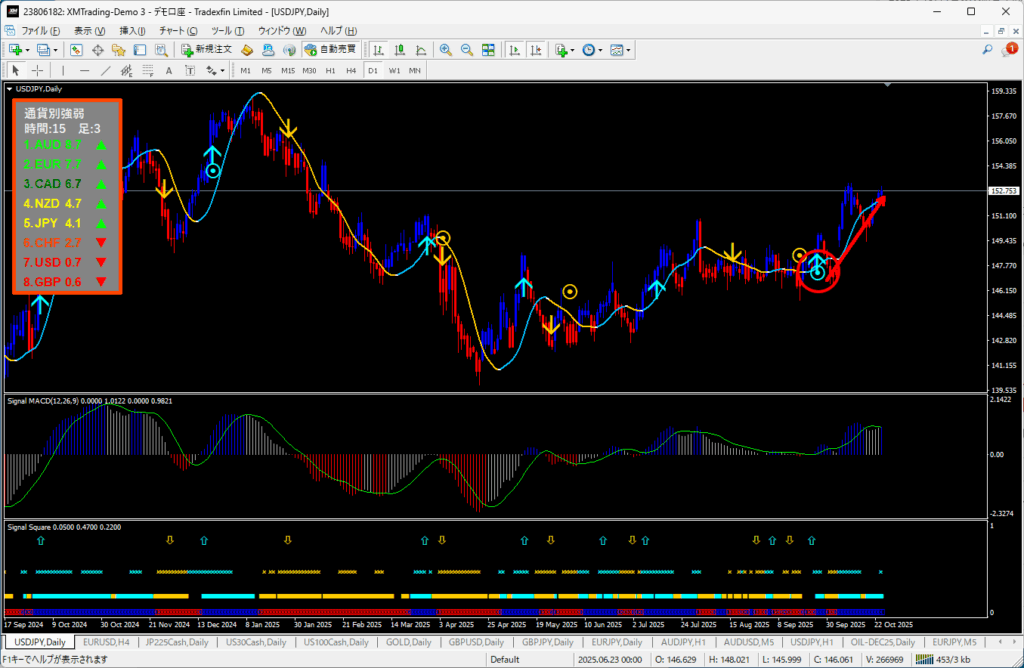Click the 新規注文 new order button

[206, 49]
